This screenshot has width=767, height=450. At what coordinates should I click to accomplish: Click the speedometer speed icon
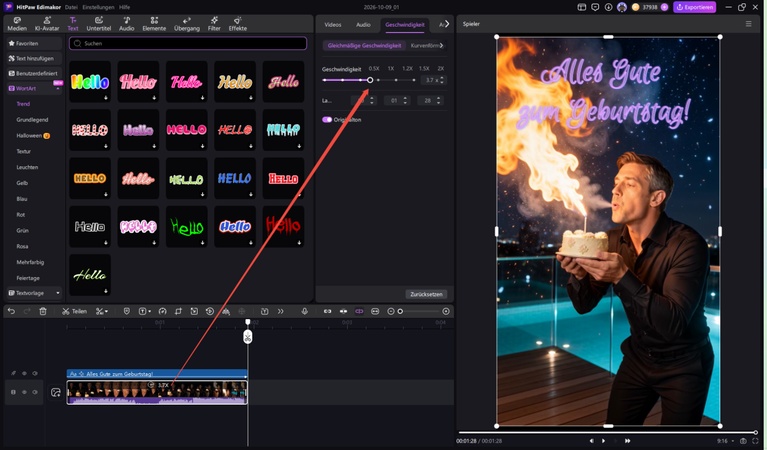pos(163,311)
